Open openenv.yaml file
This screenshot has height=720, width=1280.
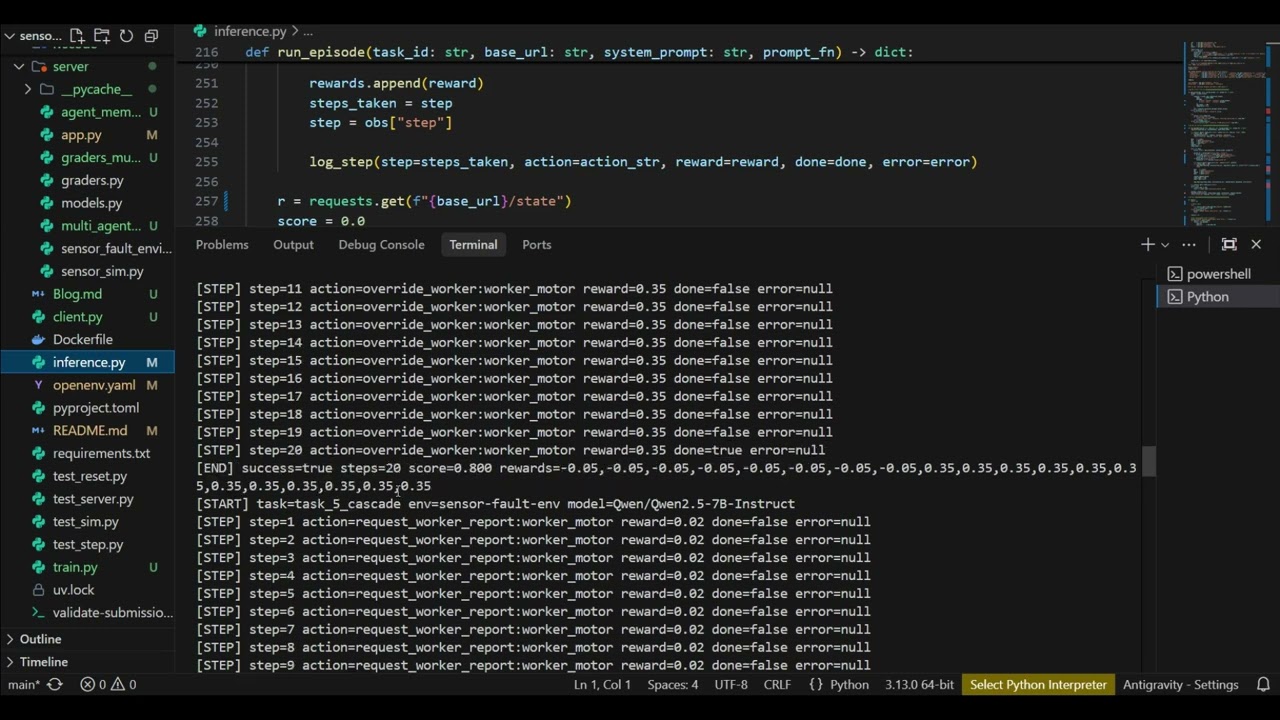point(94,385)
